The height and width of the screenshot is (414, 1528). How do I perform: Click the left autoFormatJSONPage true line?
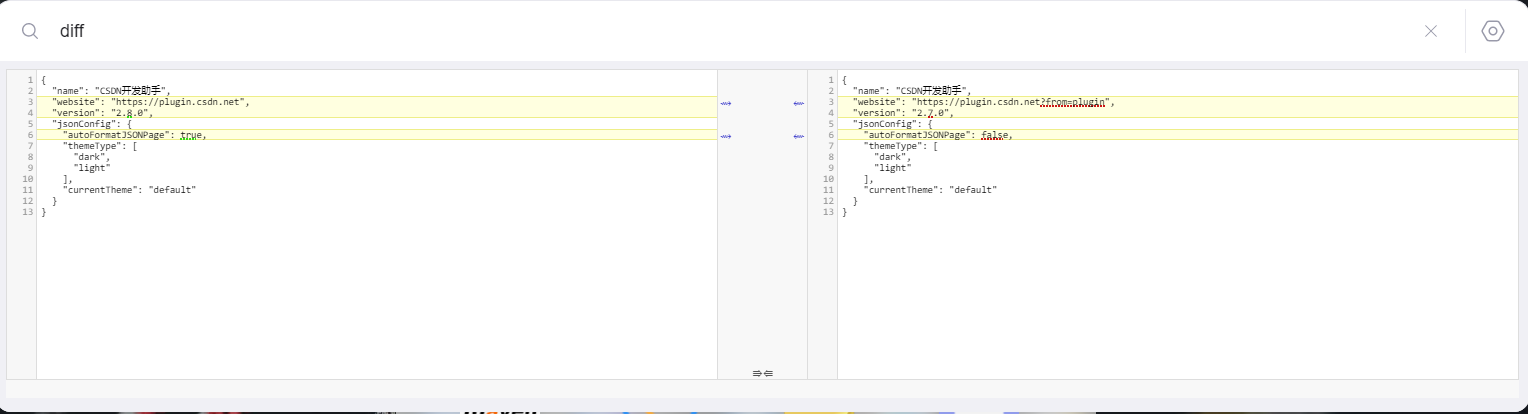(x=134, y=135)
